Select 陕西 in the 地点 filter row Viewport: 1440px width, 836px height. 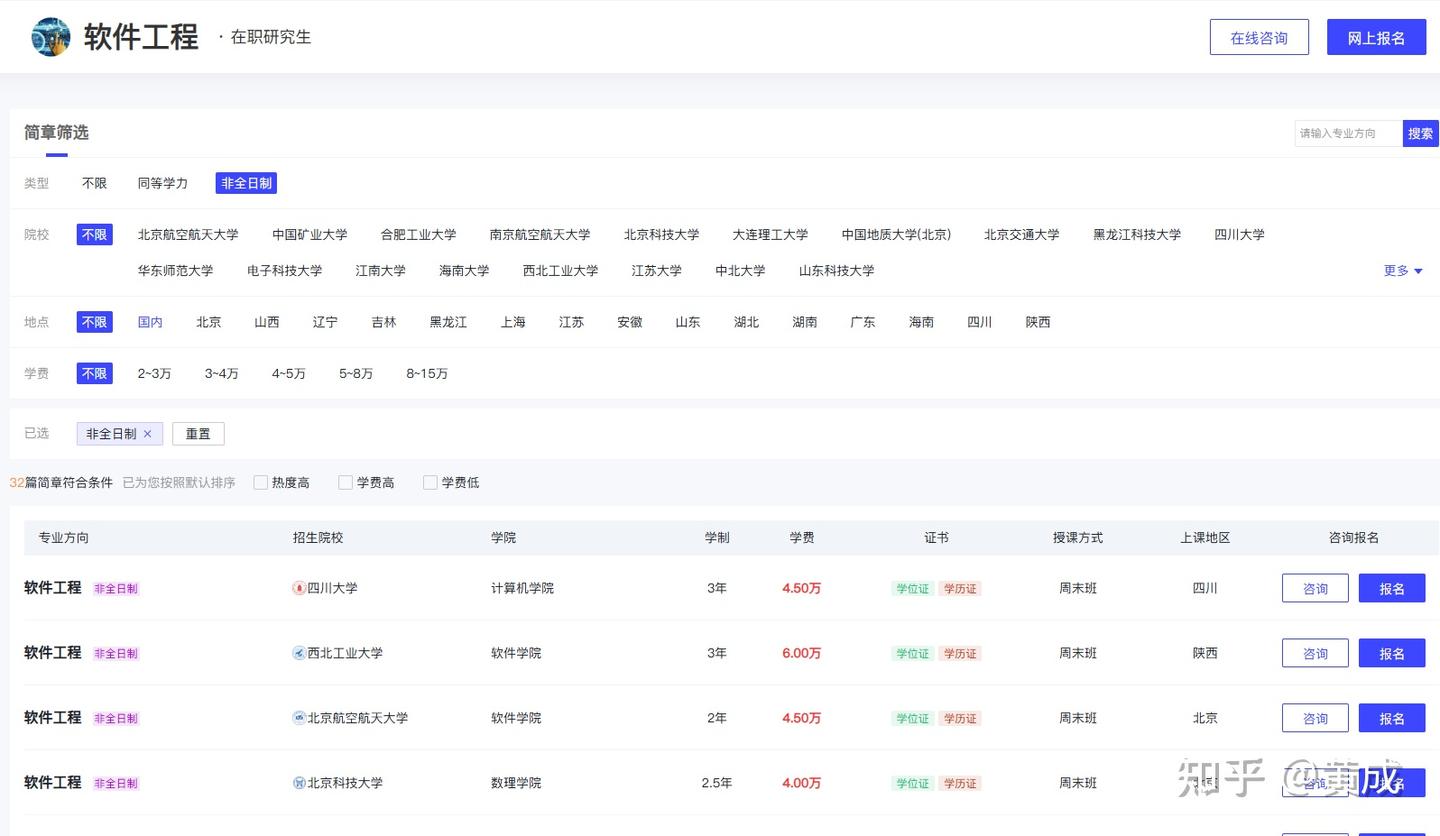pos(1038,322)
